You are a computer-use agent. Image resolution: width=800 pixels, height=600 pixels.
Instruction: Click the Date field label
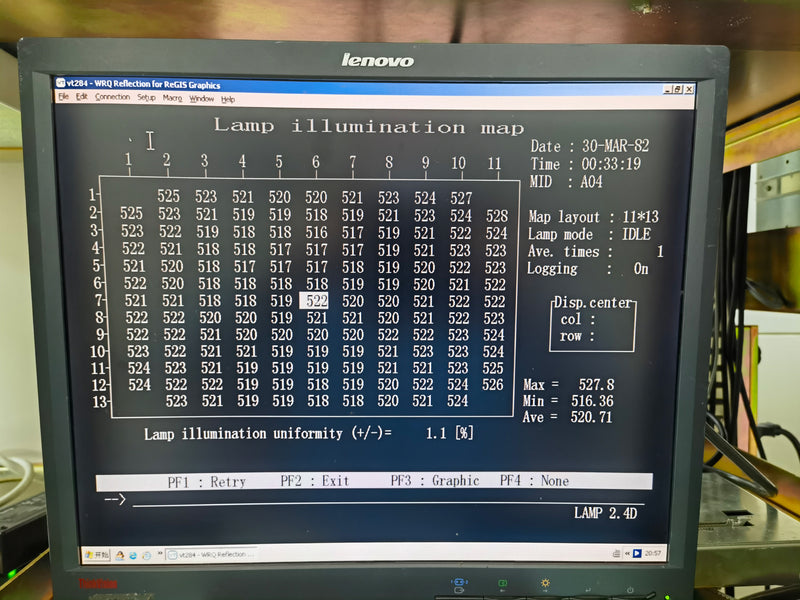click(x=545, y=146)
